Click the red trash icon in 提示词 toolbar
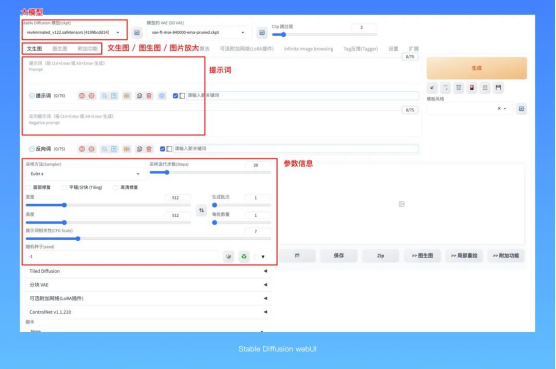Image resolution: width=556 pixels, height=369 pixels. tap(149, 96)
